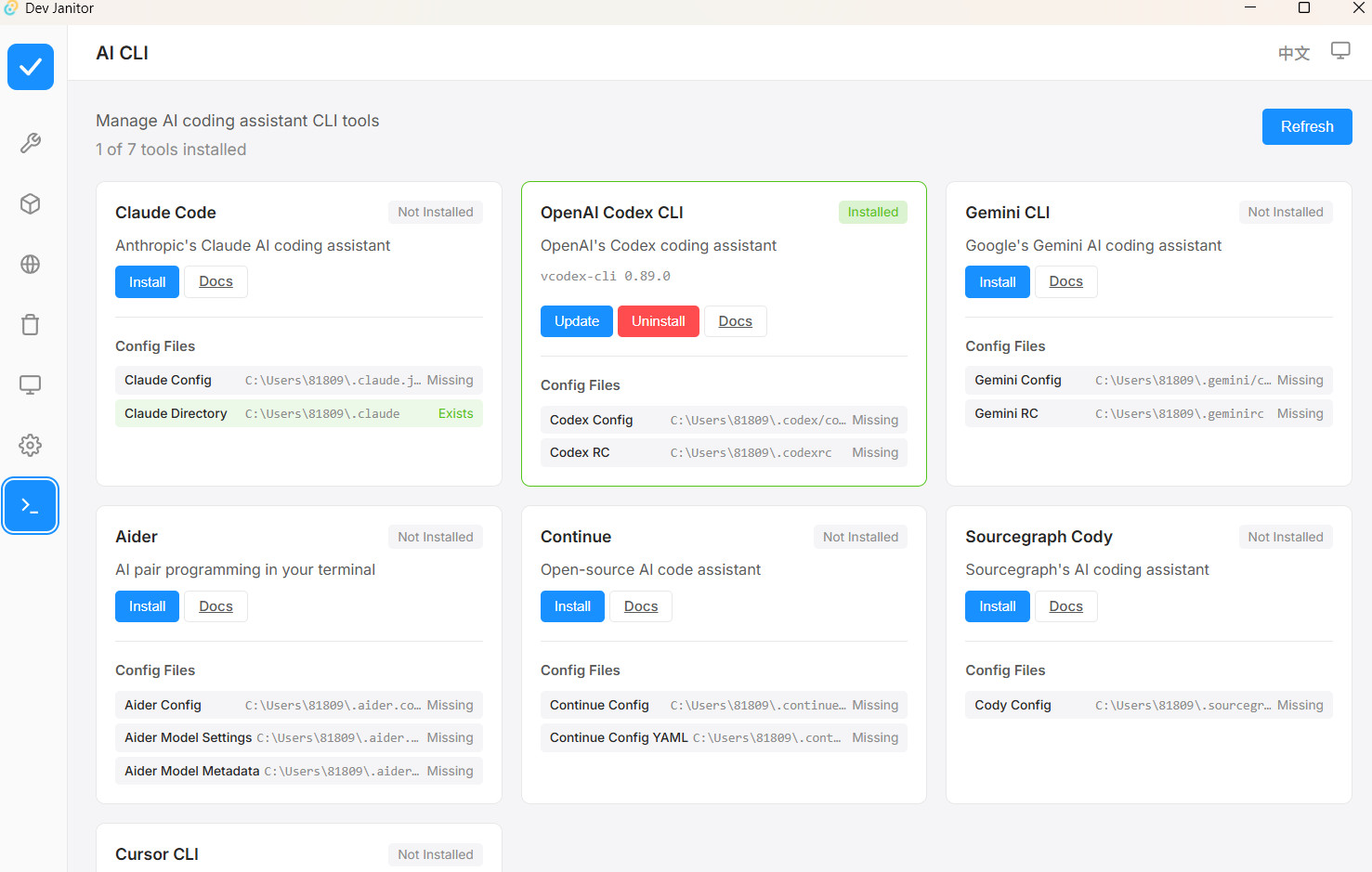Viewport: 1372px width, 872px height.
Task: Uninstall OpenAI Codex CLI
Action: click(x=659, y=321)
